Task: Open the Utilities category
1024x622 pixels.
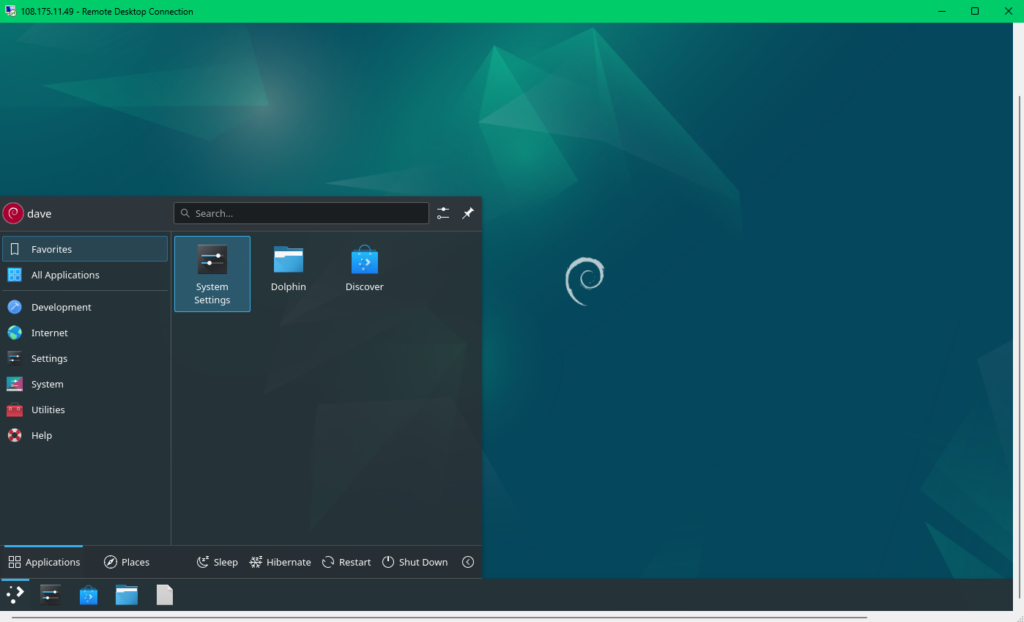Action: 85,410
